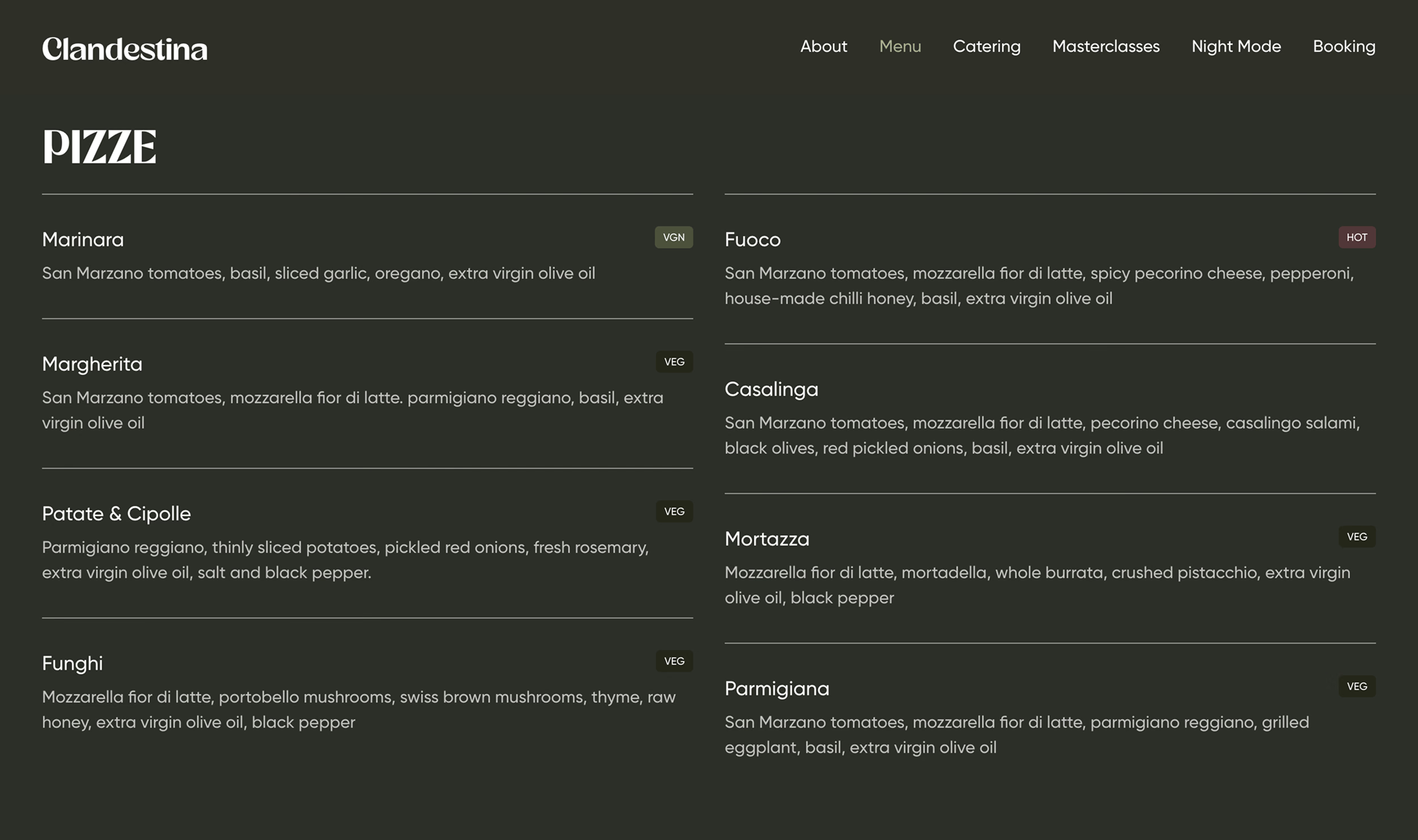Go to the Catering page
Image resolution: width=1418 pixels, height=840 pixels.
[986, 47]
